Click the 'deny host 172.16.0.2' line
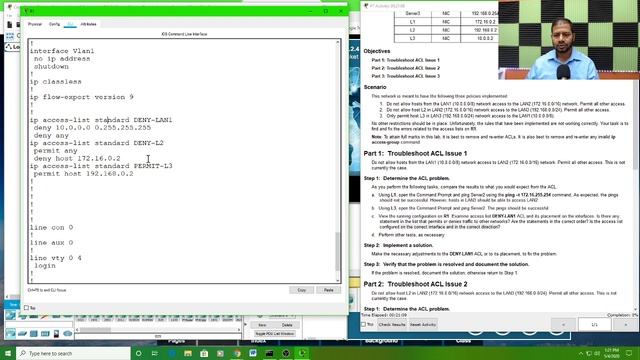Screen dimensions: 640x360 (x=77, y=158)
